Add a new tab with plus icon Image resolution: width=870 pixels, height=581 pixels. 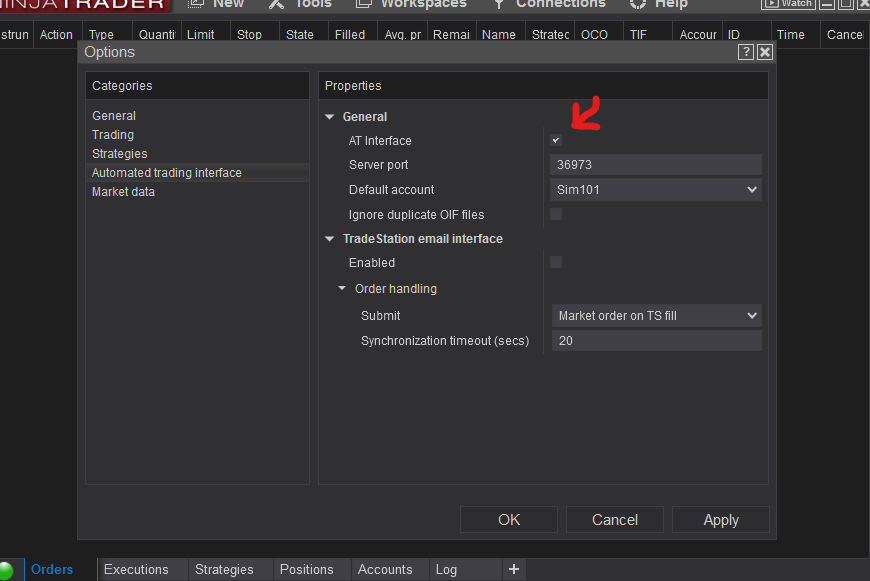(x=514, y=569)
